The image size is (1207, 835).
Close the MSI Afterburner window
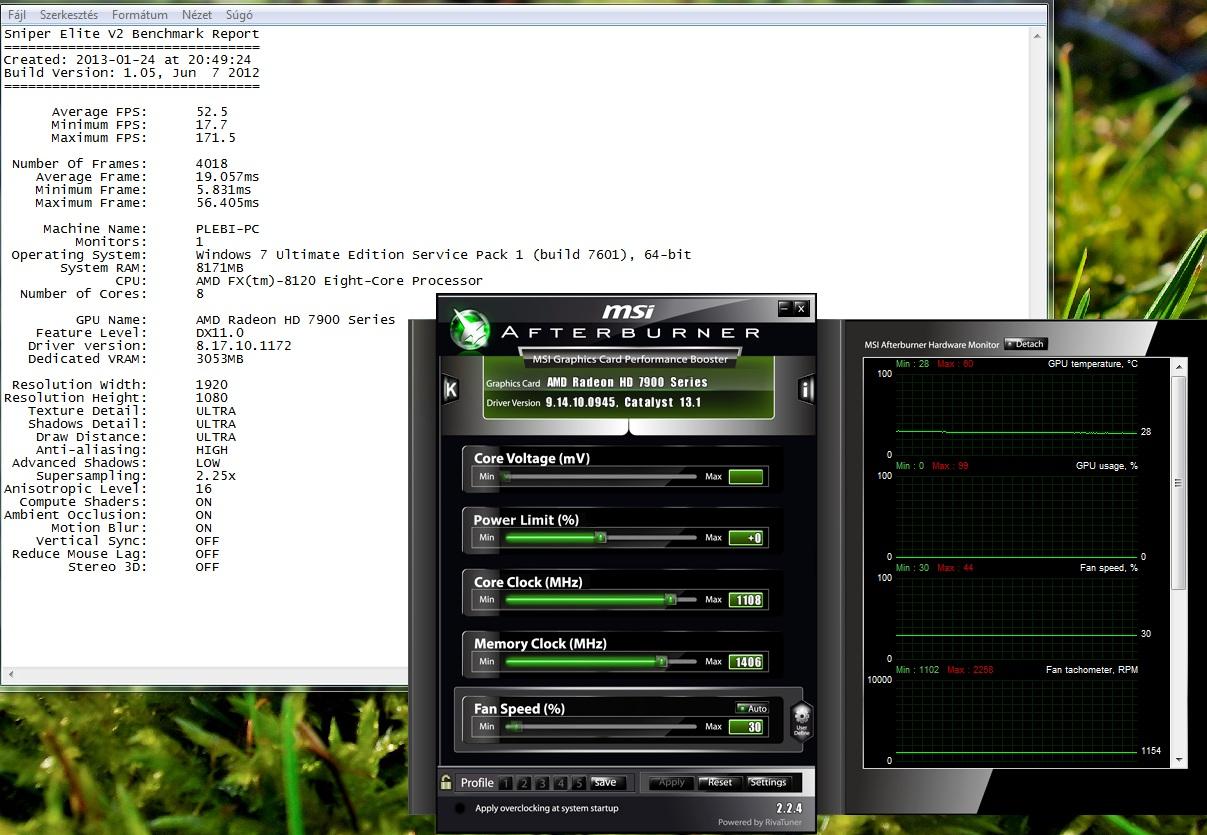pos(801,308)
